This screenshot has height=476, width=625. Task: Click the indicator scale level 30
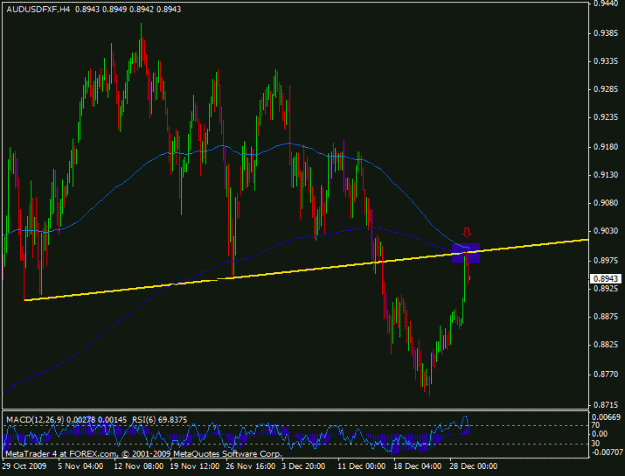pyautogui.click(x=596, y=443)
